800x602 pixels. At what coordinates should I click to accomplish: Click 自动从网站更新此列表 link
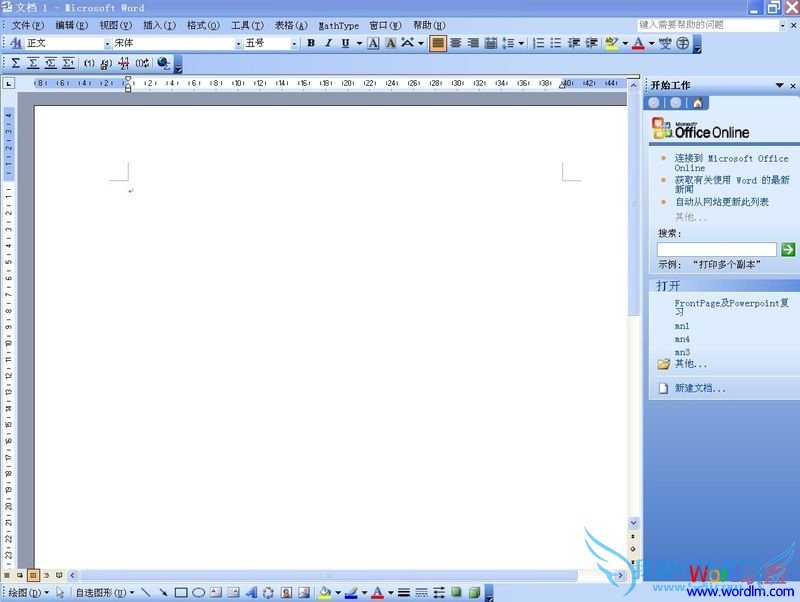(721, 202)
